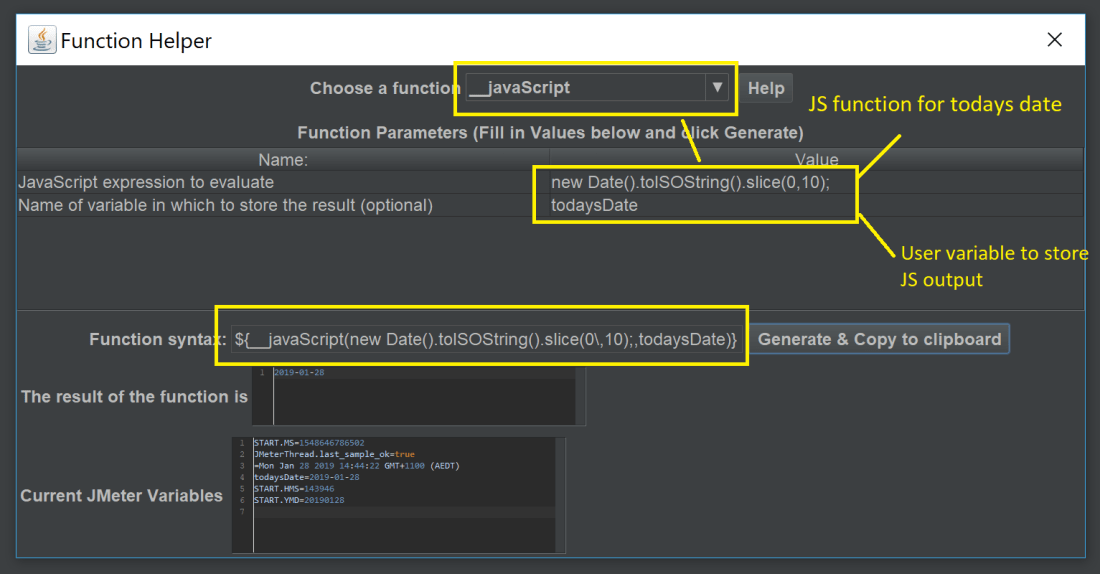The width and height of the screenshot is (1100, 574).
Task: Select the Value column header
Action: coord(816,159)
